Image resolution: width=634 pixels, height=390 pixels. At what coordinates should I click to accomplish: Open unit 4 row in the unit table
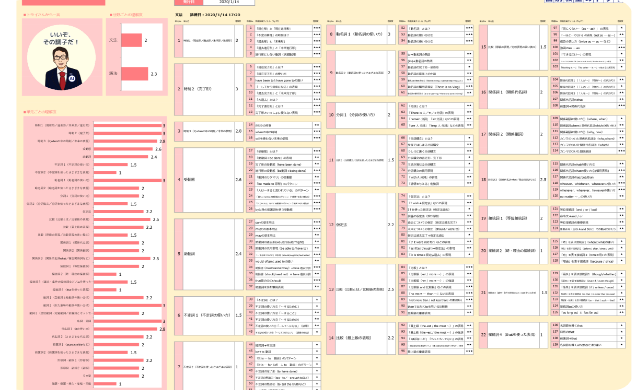point(209,180)
